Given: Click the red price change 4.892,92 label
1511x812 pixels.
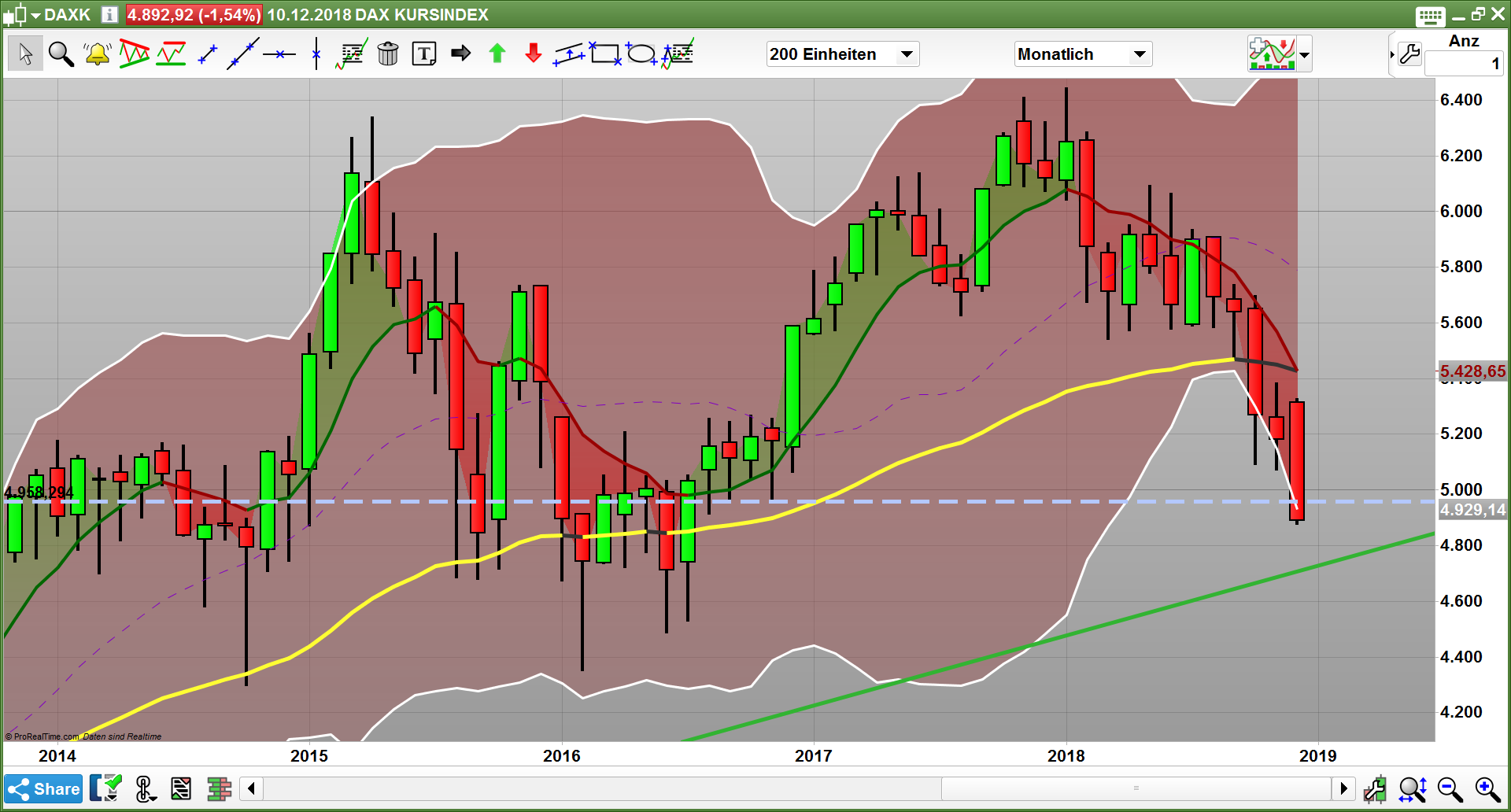Looking at the screenshot, I should click(x=194, y=15).
